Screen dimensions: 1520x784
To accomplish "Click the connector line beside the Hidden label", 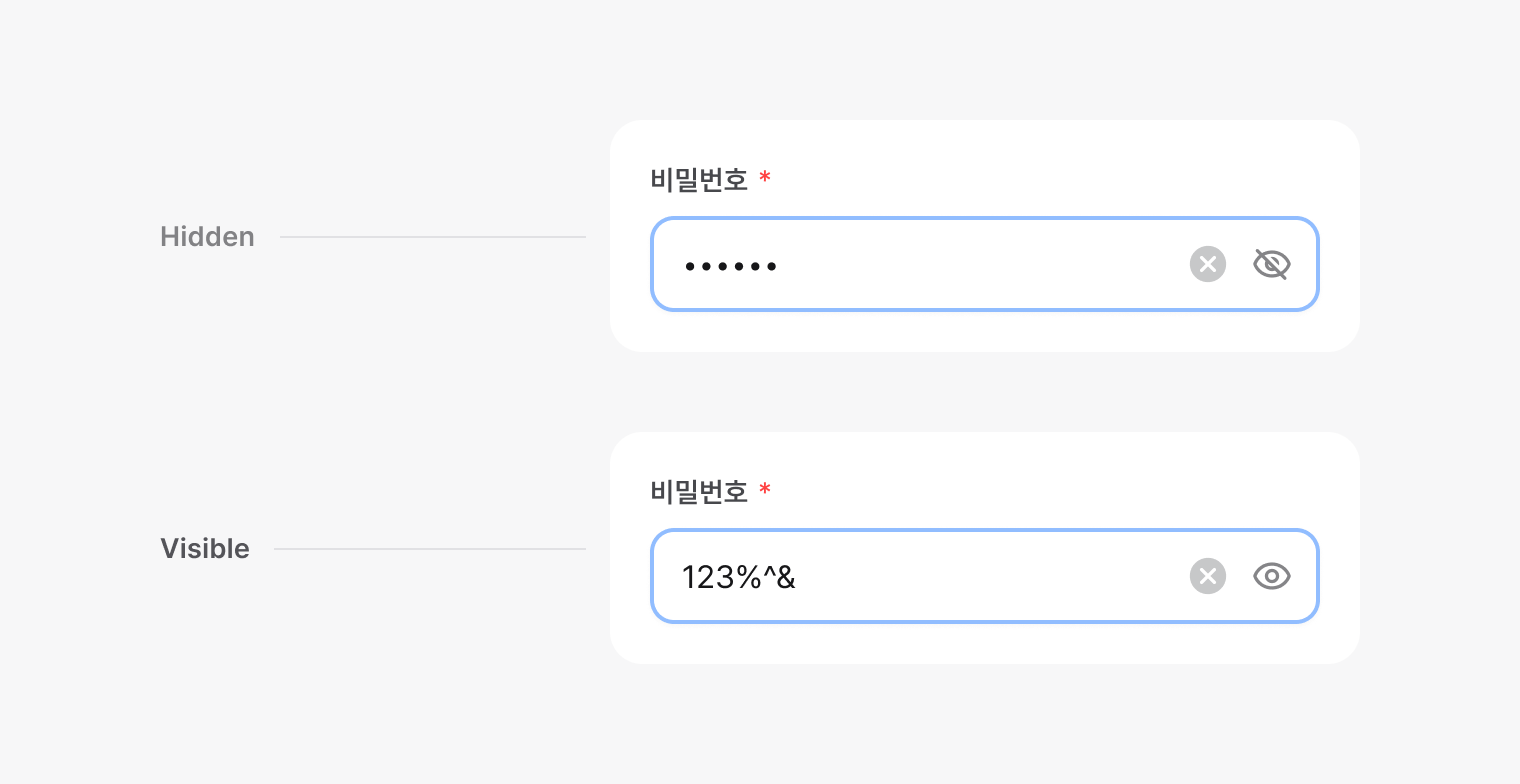I will (x=432, y=237).
